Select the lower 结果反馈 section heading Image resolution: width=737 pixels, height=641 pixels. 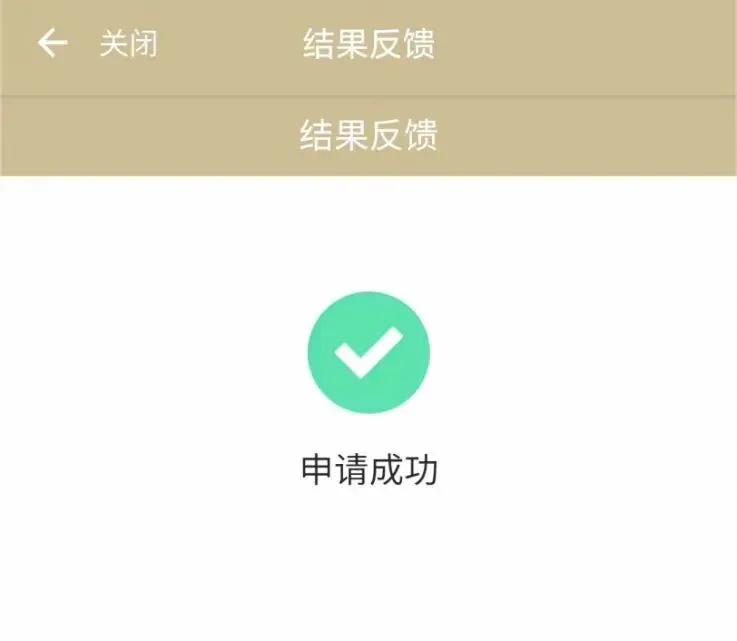coord(368,135)
